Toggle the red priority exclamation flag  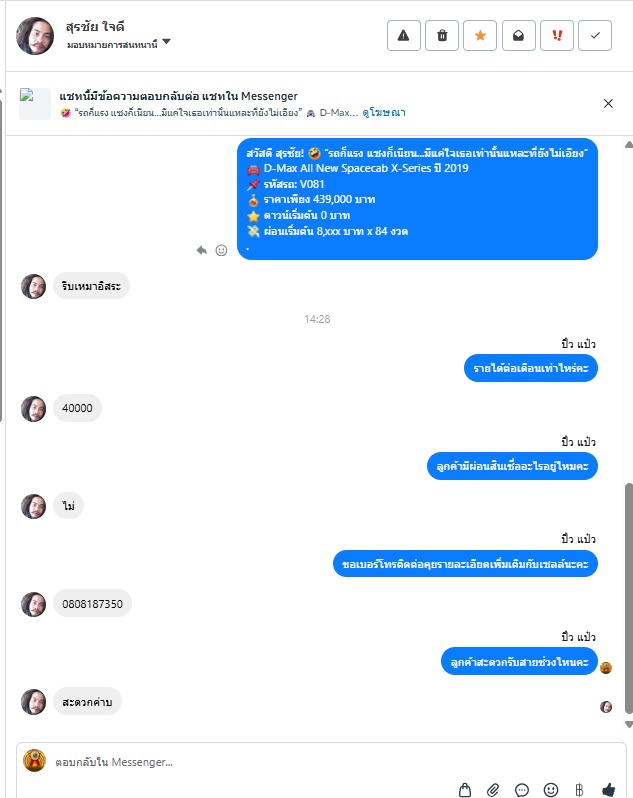pyautogui.click(x=557, y=36)
